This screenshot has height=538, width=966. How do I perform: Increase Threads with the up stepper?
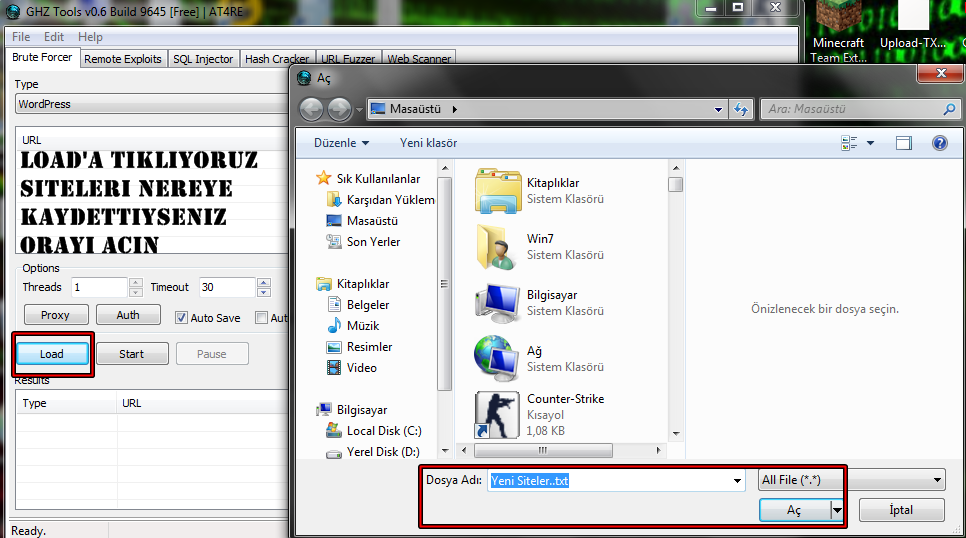pos(136,283)
